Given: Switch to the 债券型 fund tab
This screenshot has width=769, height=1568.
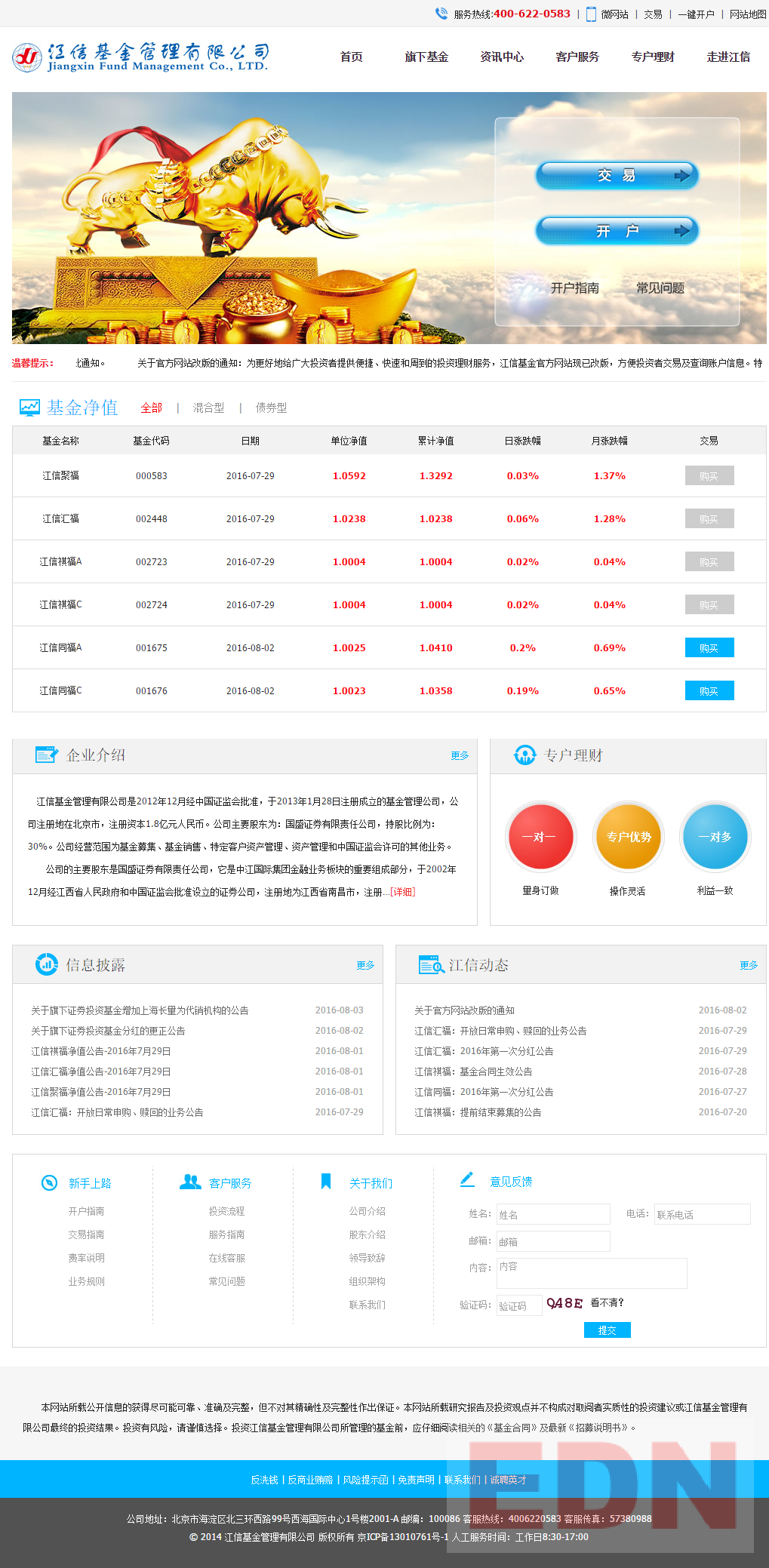Looking at the screenshot, I should [x=271, y=408].
